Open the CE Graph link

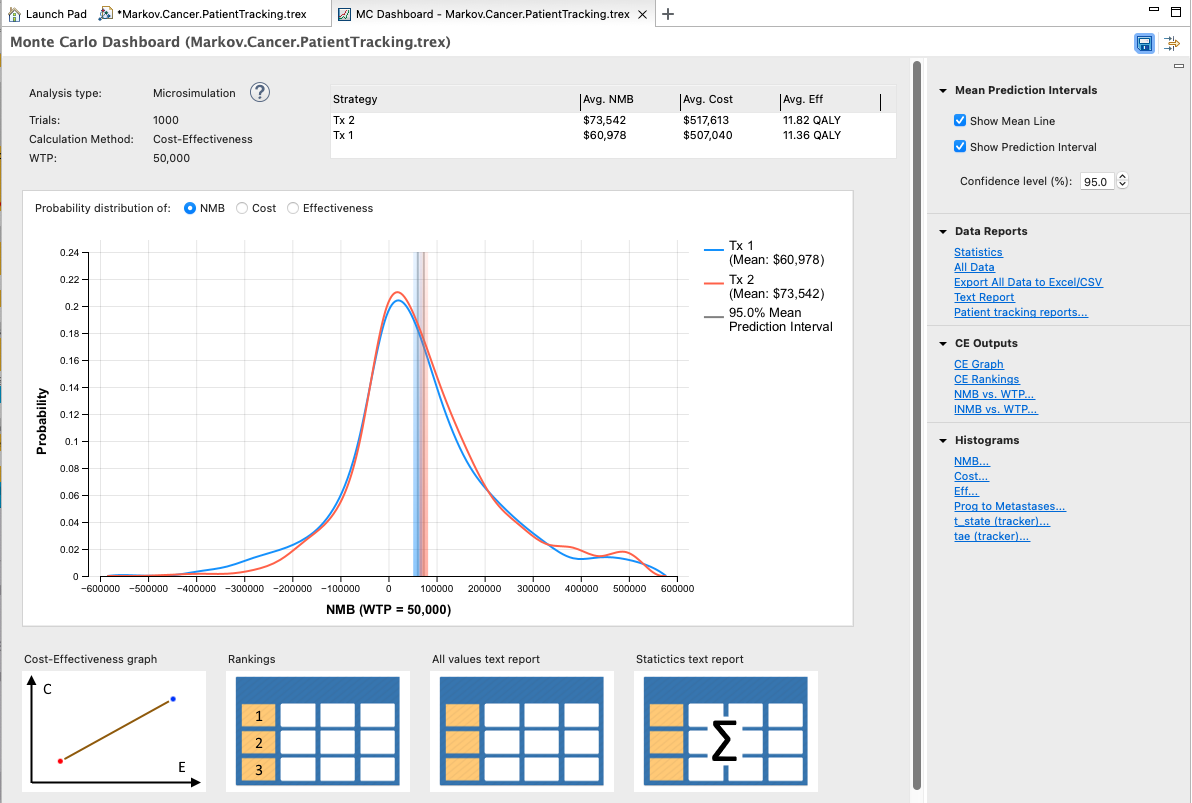click(x=978, y=364)
